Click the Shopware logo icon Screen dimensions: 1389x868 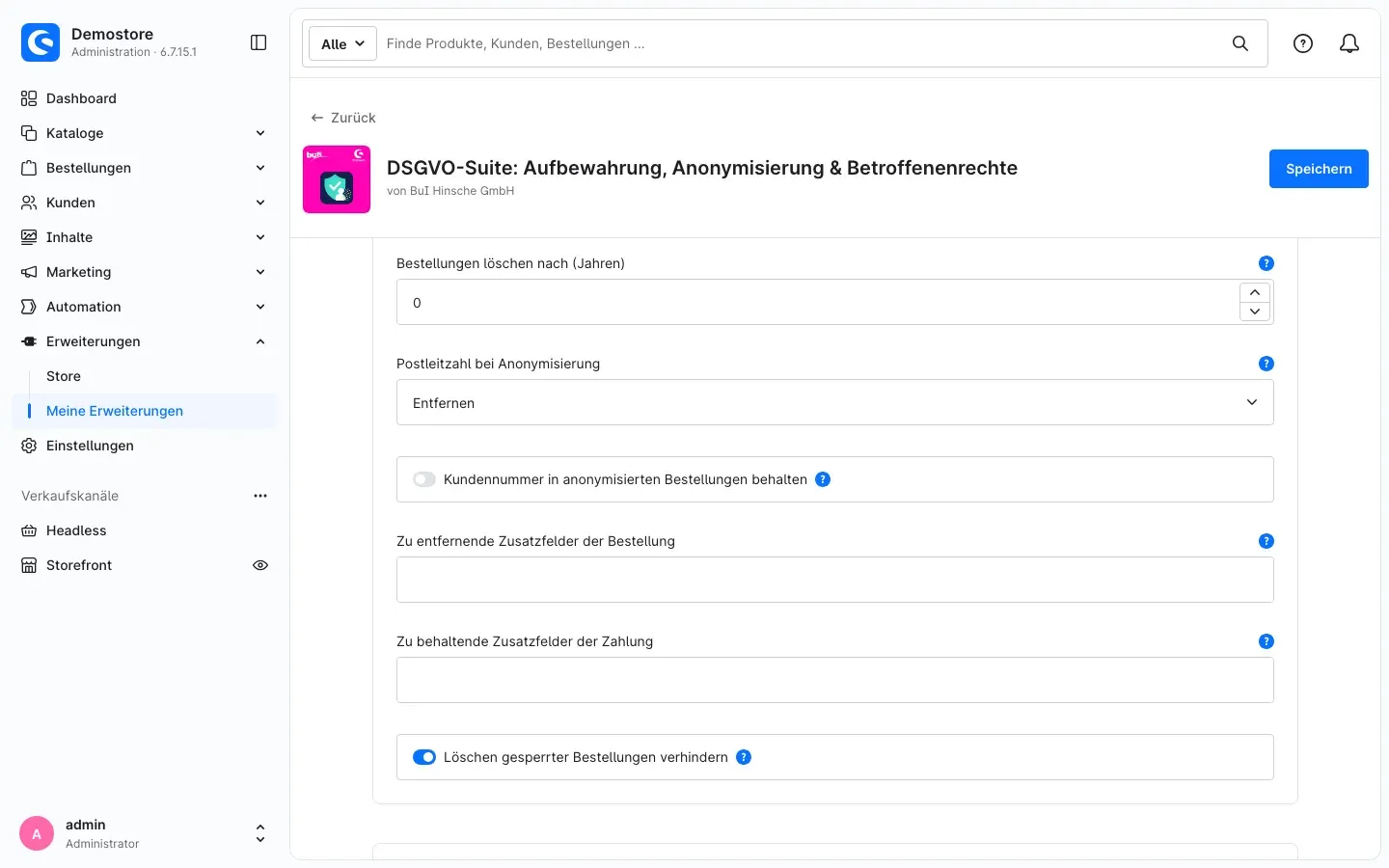click(x=41, y=42)
